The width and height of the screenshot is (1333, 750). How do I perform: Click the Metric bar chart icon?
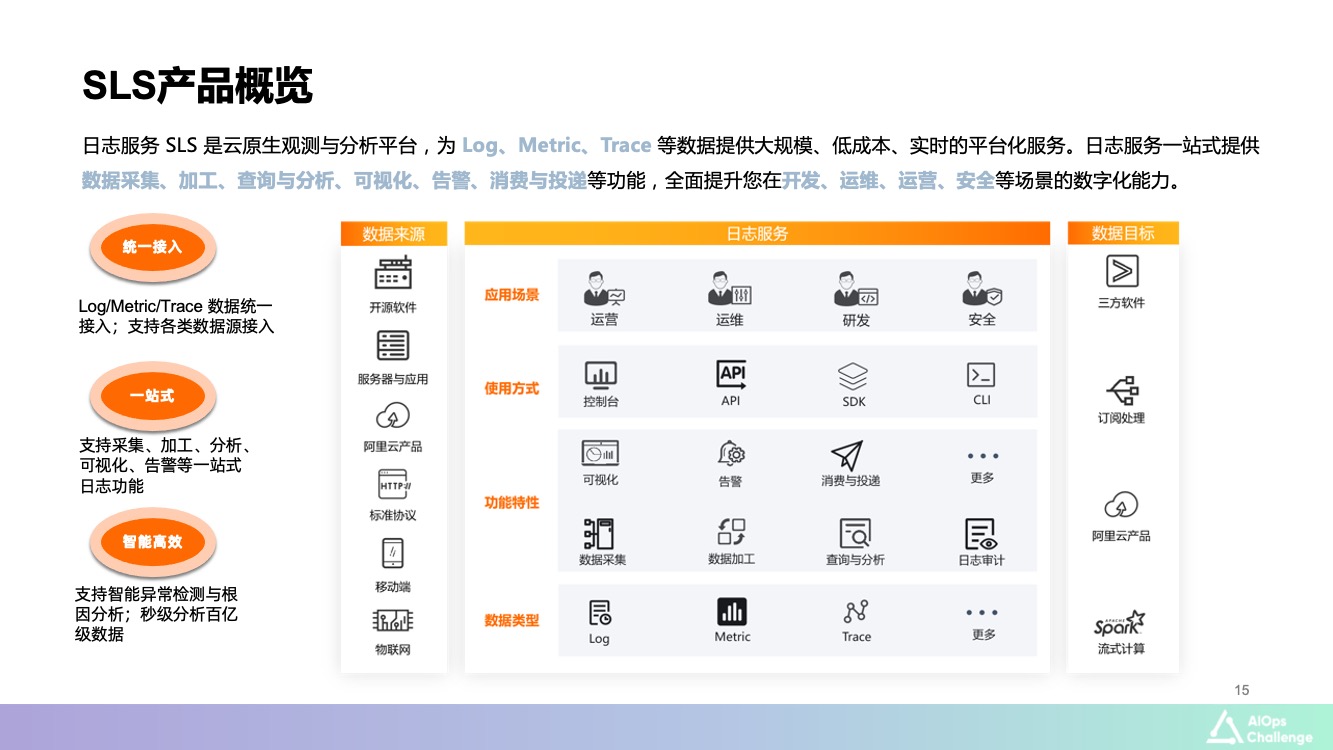(x=731, y=611)
